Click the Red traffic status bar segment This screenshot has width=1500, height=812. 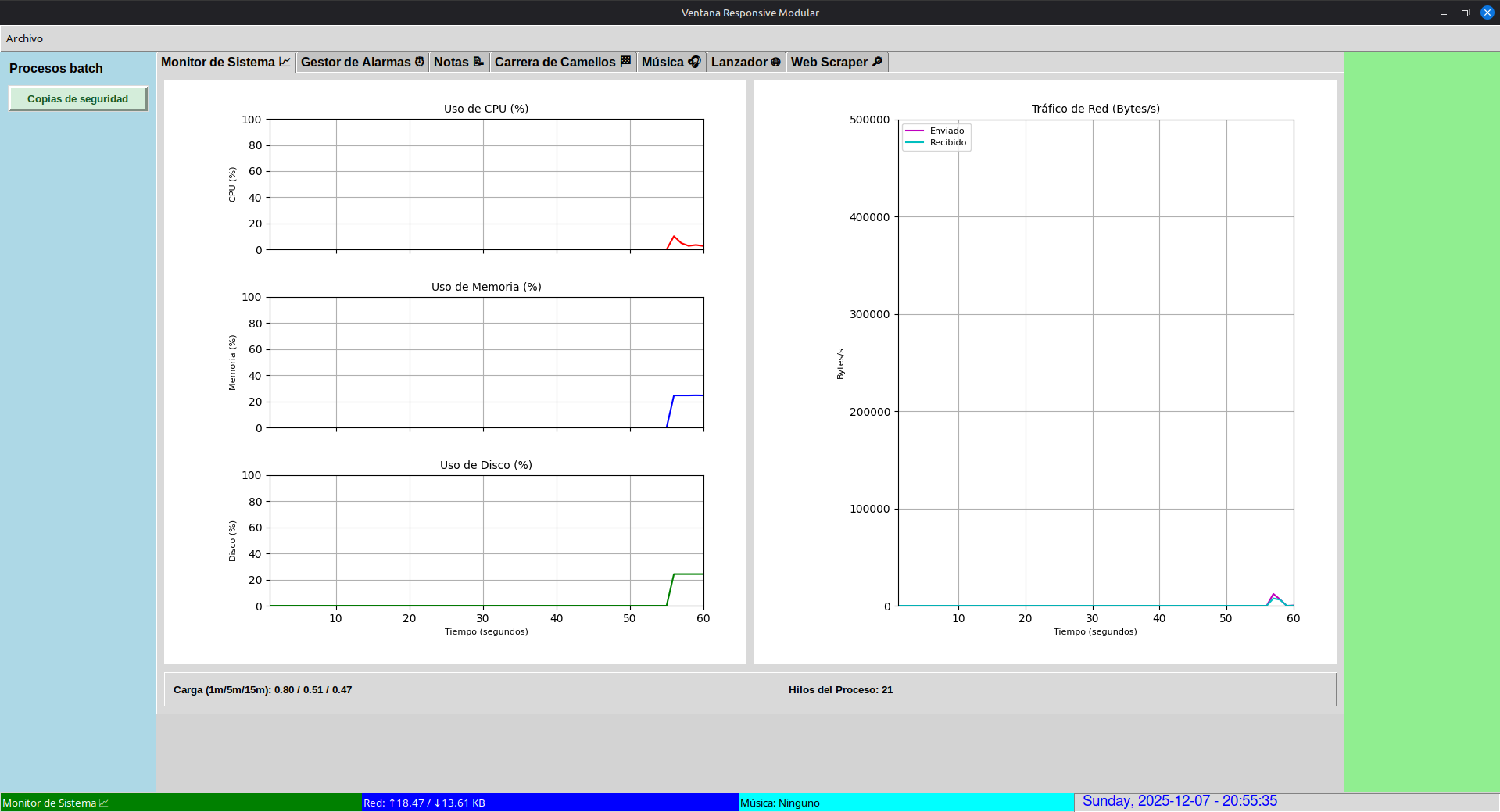[550, 803]
